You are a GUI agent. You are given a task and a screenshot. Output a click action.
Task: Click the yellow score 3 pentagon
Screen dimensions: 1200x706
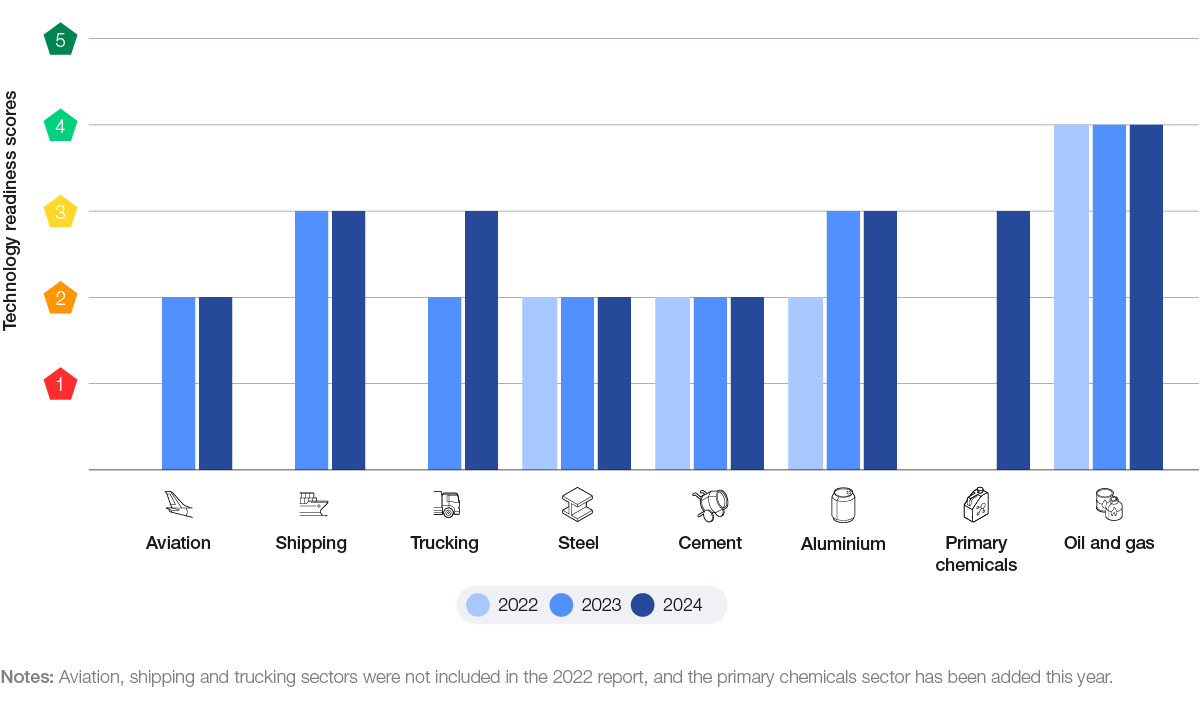pos(61,212)
